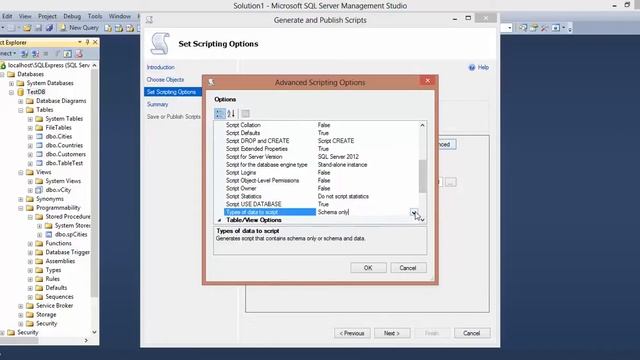Click Cancel in Advanced Scripting Options dialog
The height and width of the screenshot is (360, 640).
(x=408, y=268)
